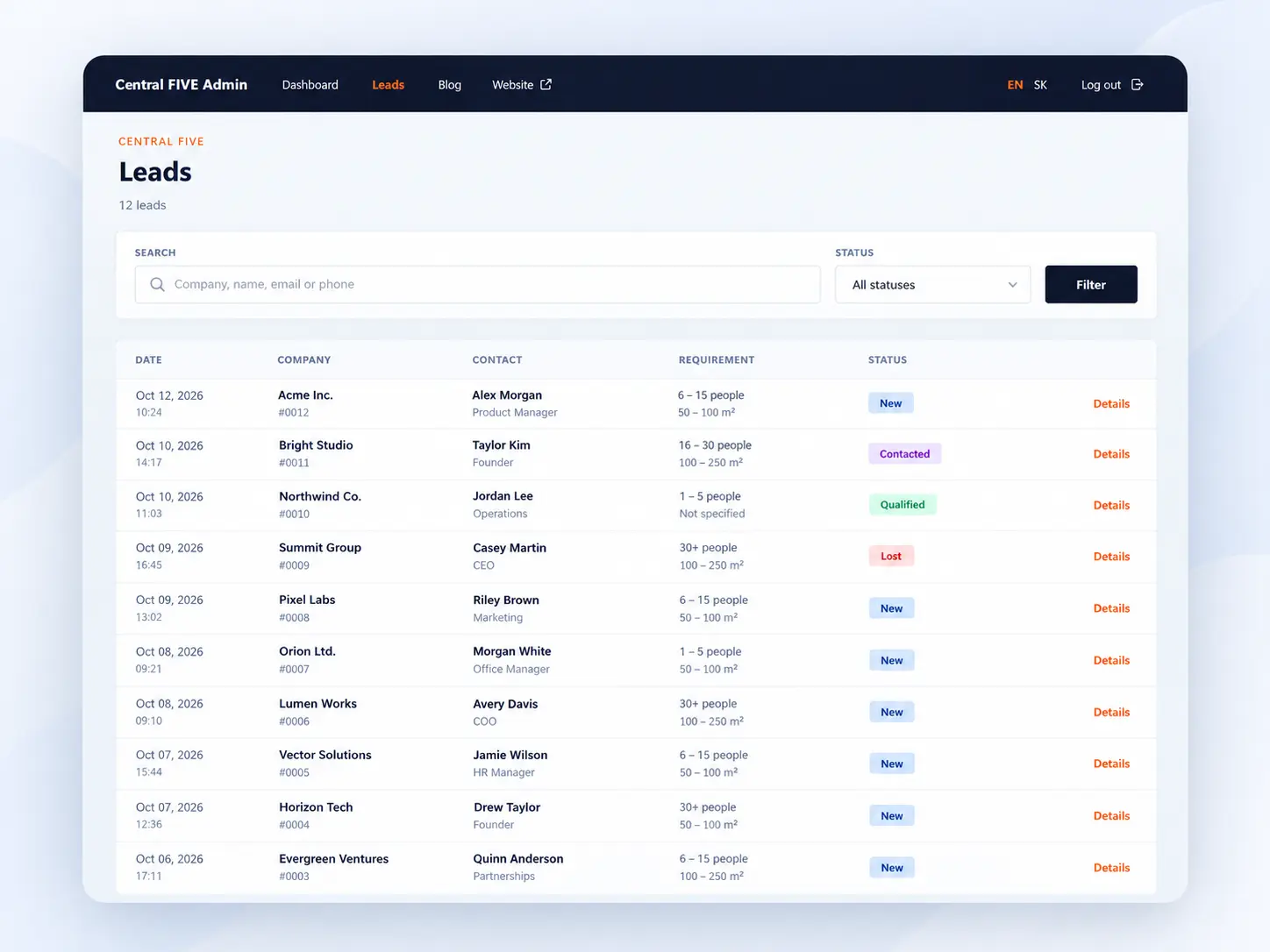Click the 12 leads count text
The width and height of the screenshot is (1270, 952).
click(x=142, y=205)
